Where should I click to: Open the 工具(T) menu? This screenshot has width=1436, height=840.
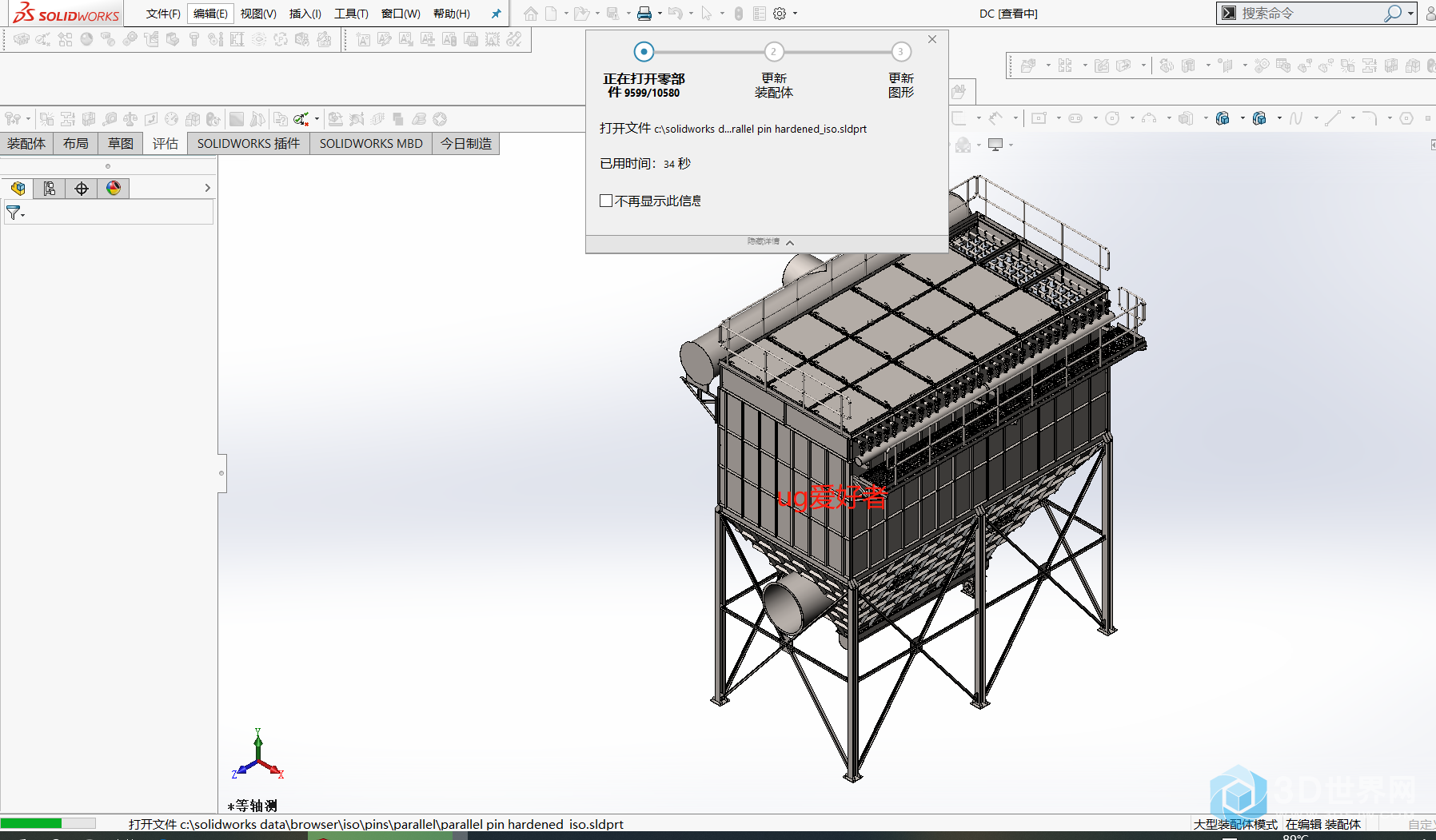[351, 14]
